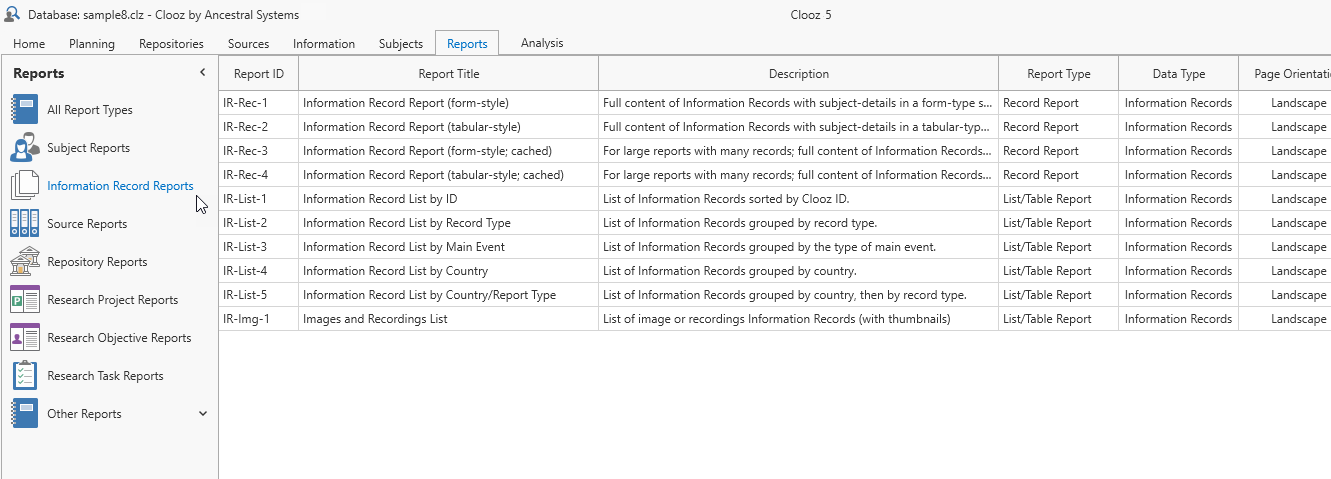Click the All Report Types notebook icon

coord(24,110)
